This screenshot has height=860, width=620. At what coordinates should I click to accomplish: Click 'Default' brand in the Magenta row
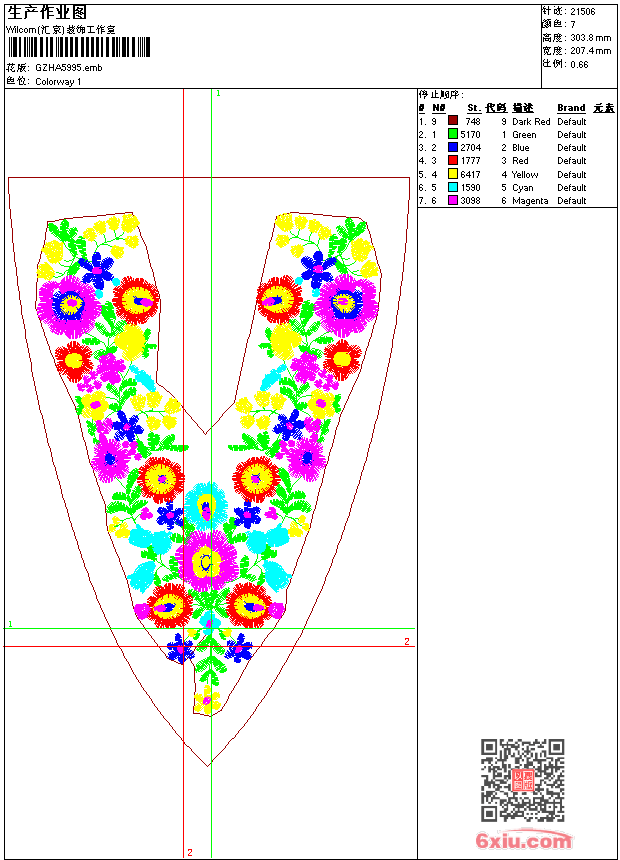click(x=572, y=201)
